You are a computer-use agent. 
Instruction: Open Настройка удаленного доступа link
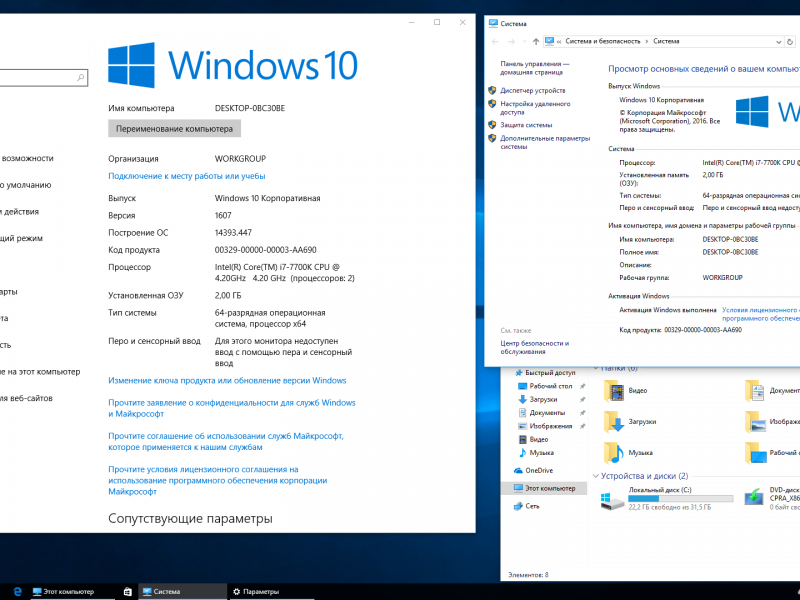[x=535, y=108]
